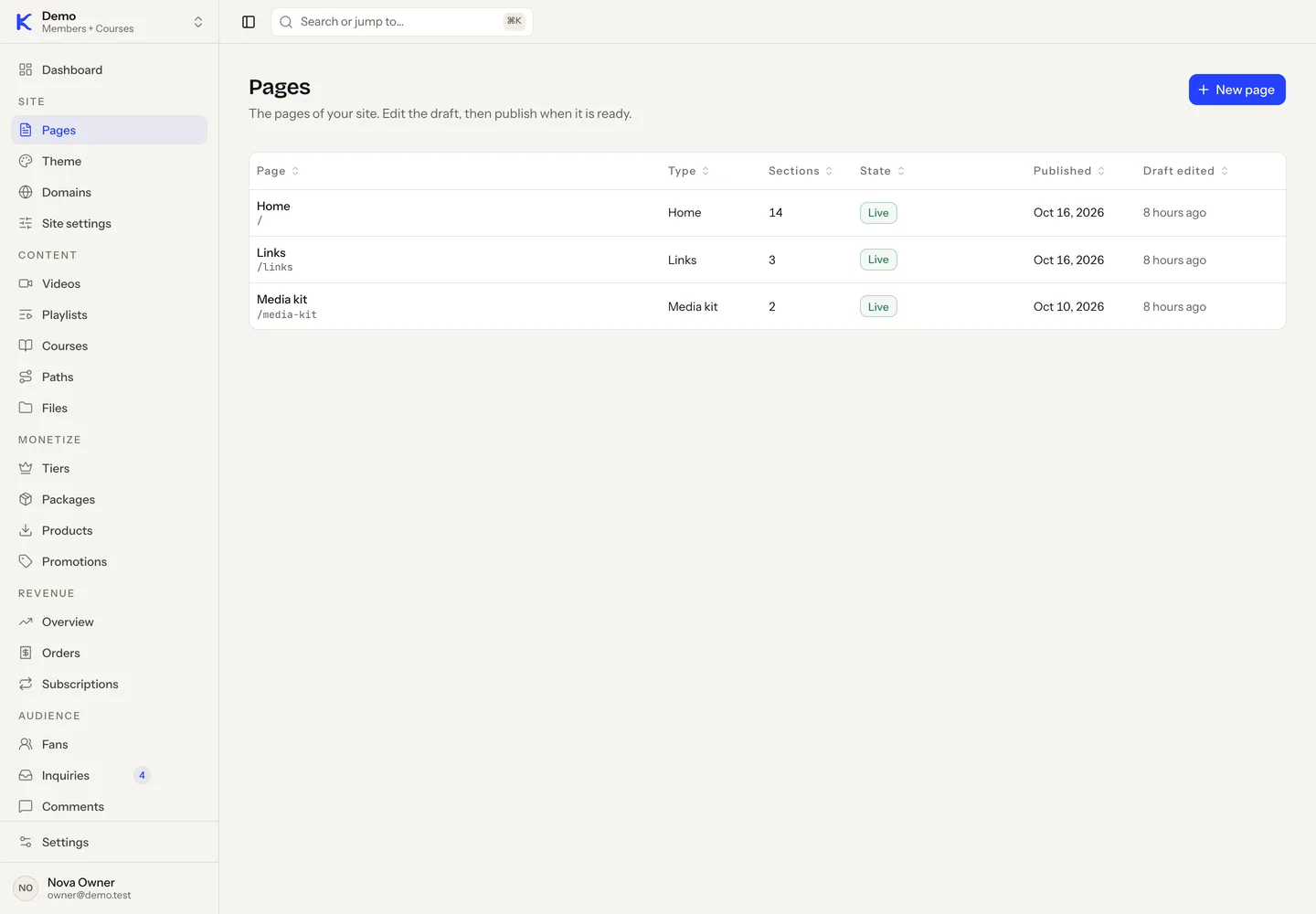
Task: Open the Home page row
Action: point(767,213)
